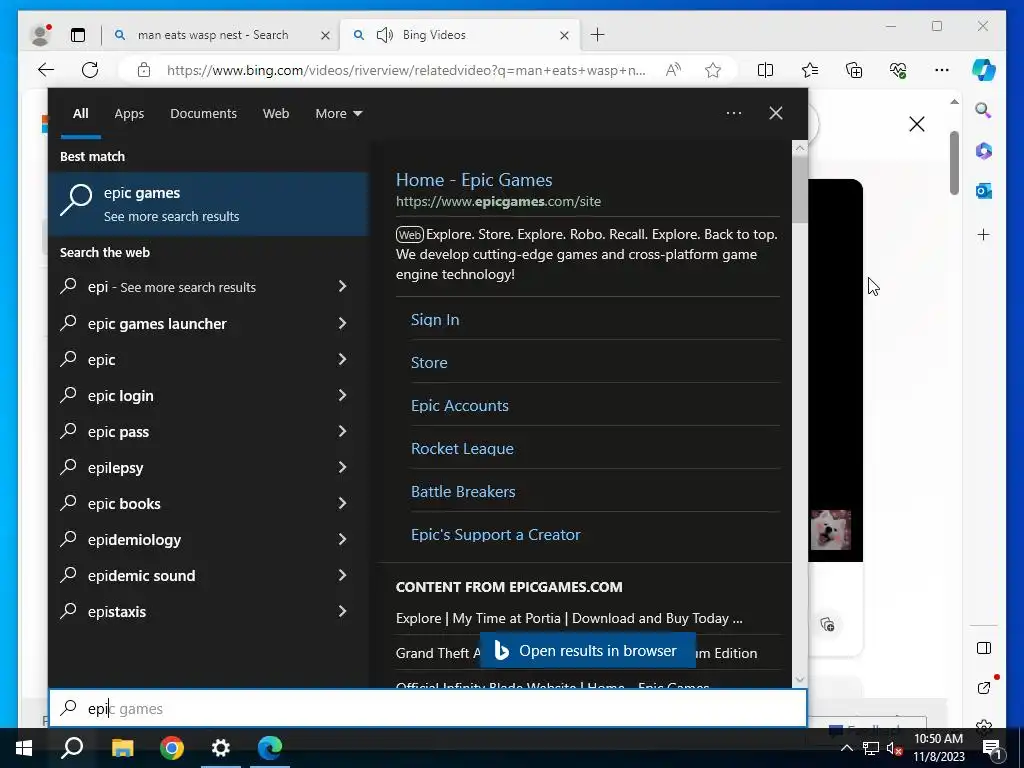Expand arrow for epic pass suggestion
This screenshot has width=1024, height=768.
342,431
